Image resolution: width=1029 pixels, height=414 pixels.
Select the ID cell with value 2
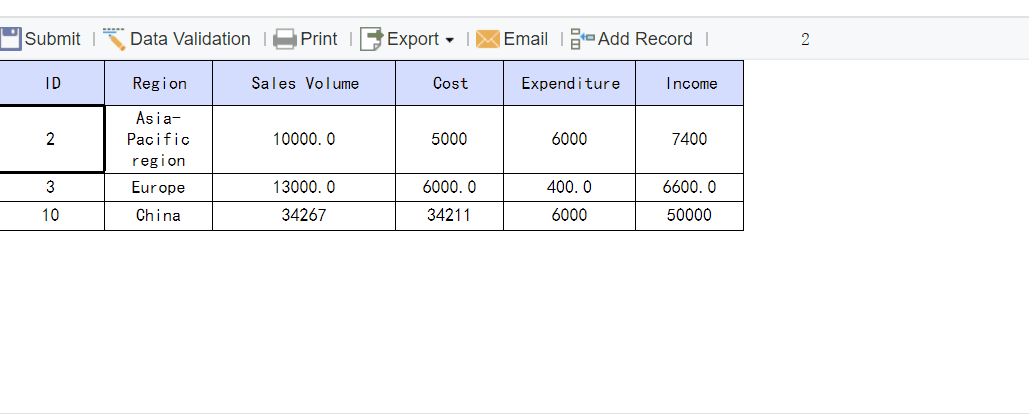pyautogui.click(x=51, y=139)
